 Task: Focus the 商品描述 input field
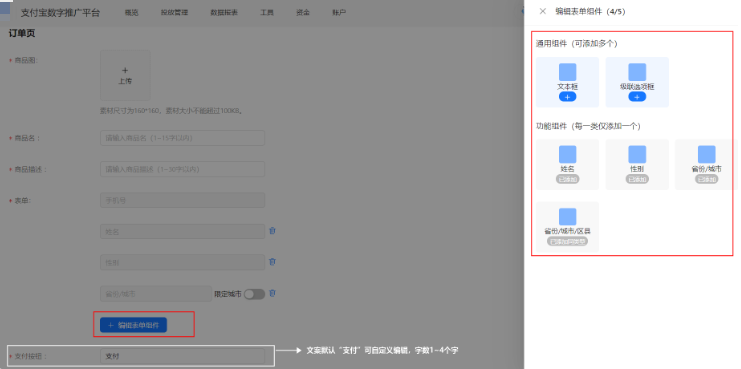point(182,169)
